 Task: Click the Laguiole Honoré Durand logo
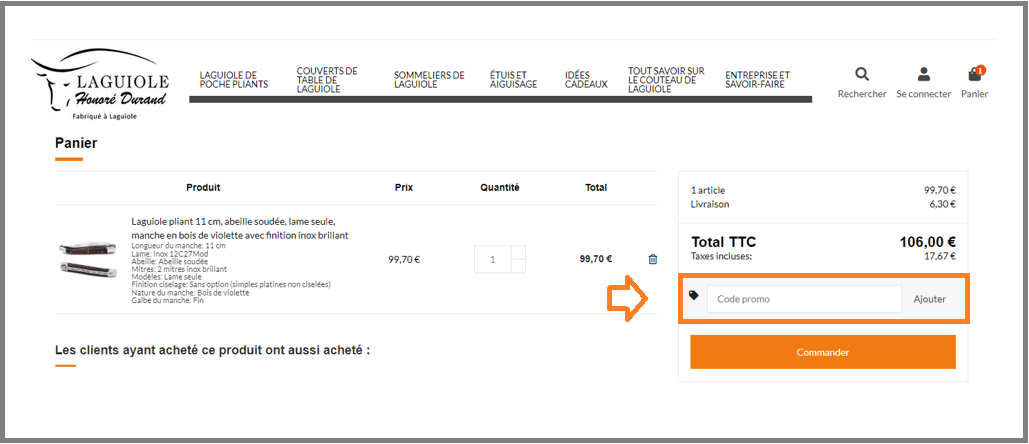[100, 86]
